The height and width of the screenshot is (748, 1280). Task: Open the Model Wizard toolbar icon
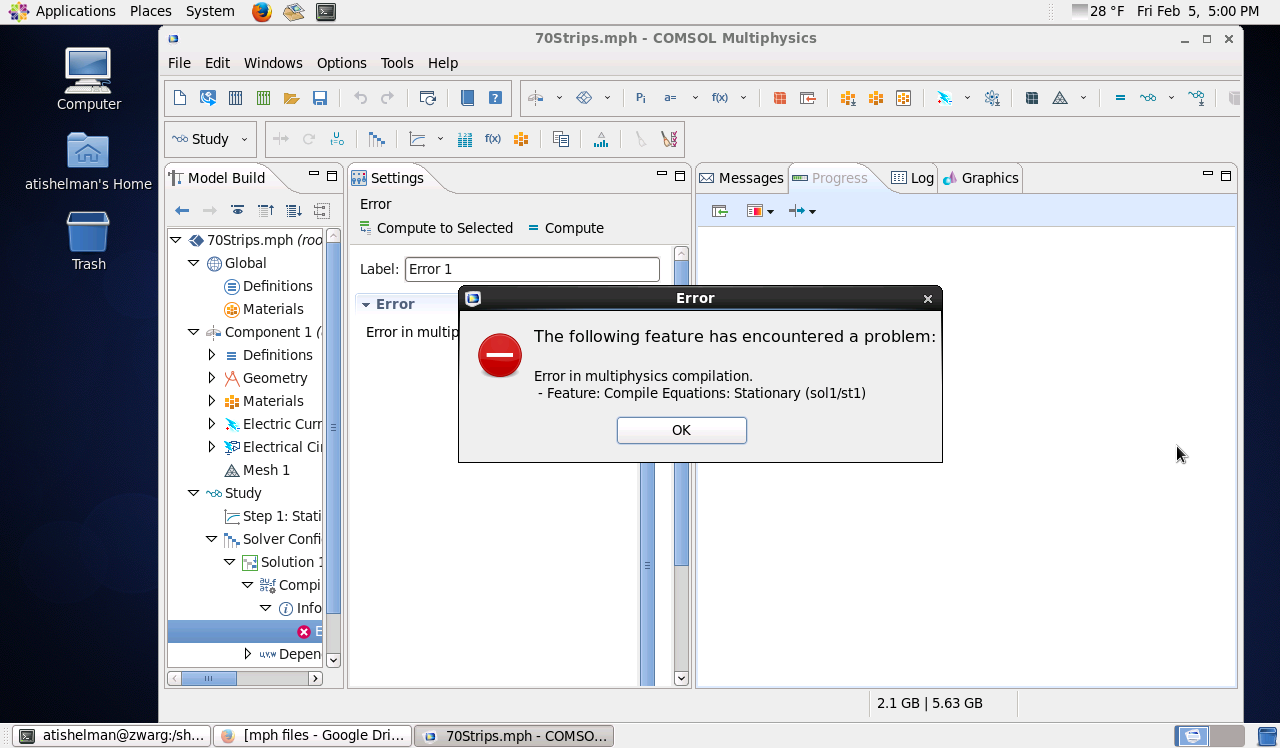208,98
